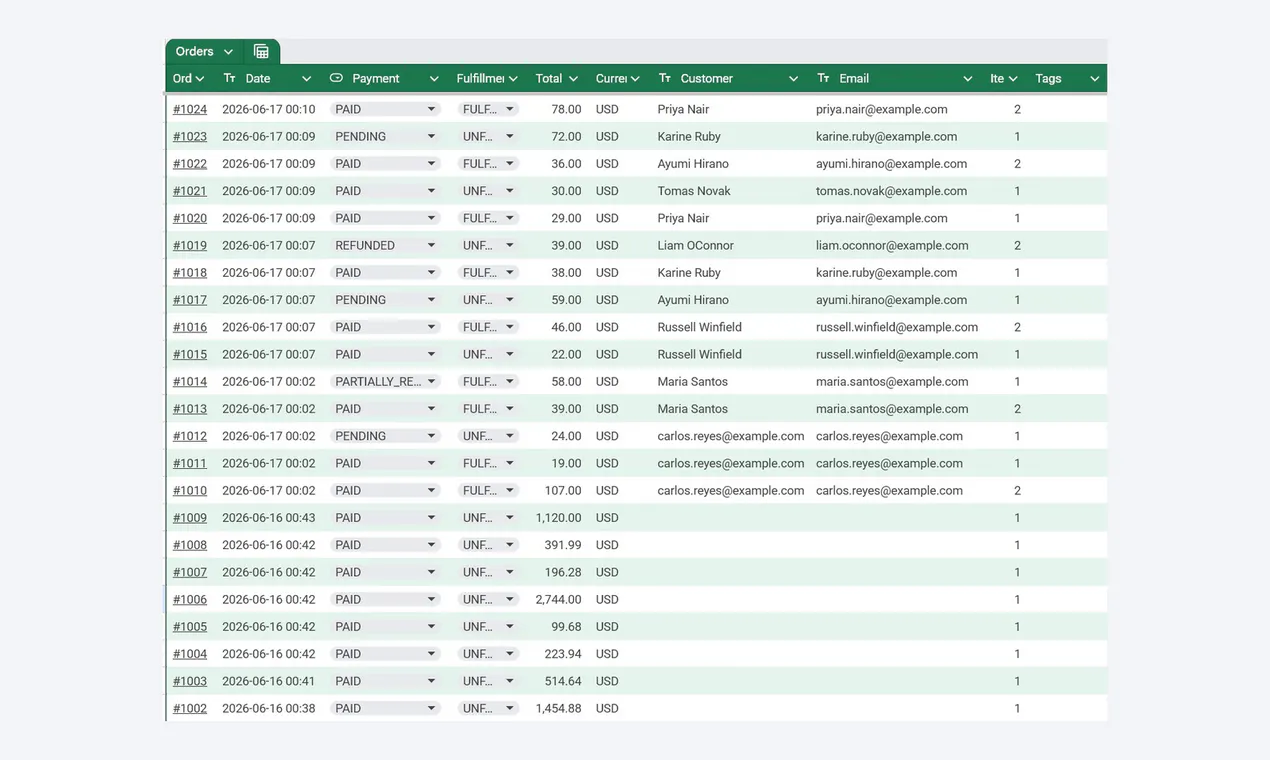Open the Email column filter arrow

coord(967,79)
